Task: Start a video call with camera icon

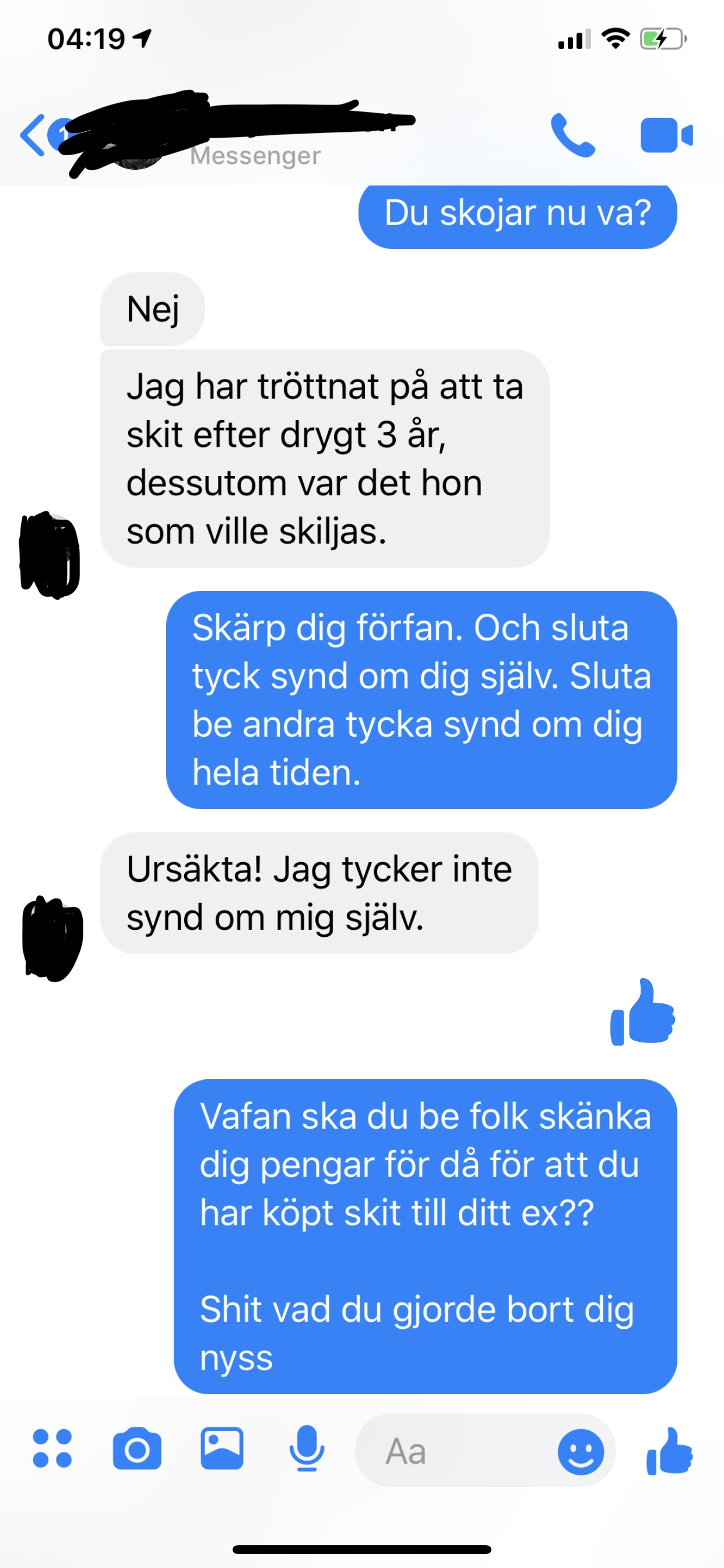Action: pyautogui.click(x=666, y=135)
